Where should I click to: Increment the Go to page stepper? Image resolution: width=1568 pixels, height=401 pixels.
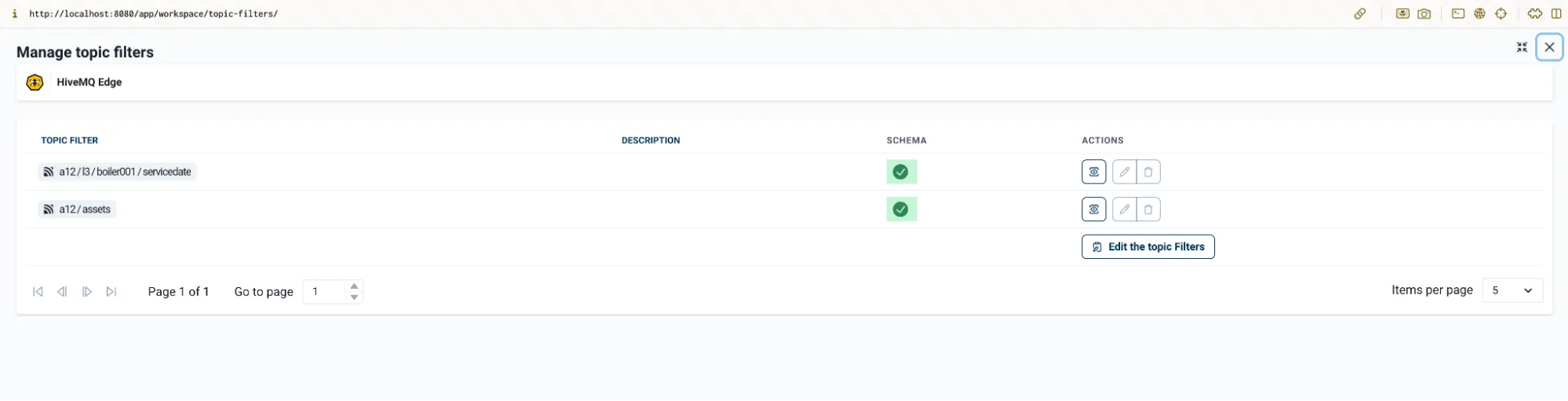tap(355, 286)
